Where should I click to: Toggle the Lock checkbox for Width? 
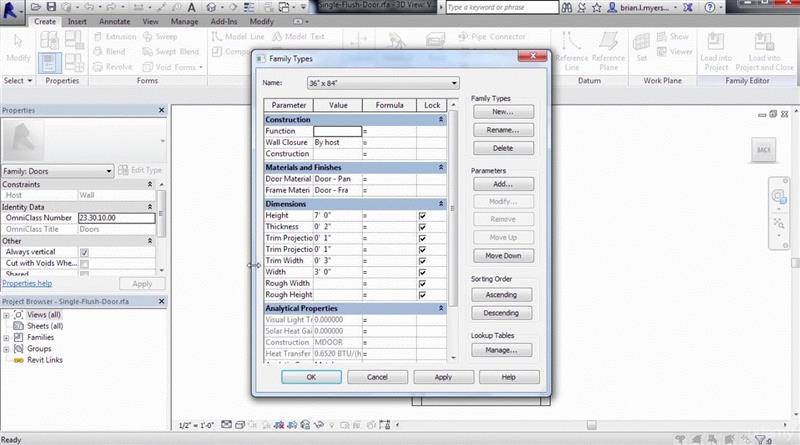coord(422,273)
